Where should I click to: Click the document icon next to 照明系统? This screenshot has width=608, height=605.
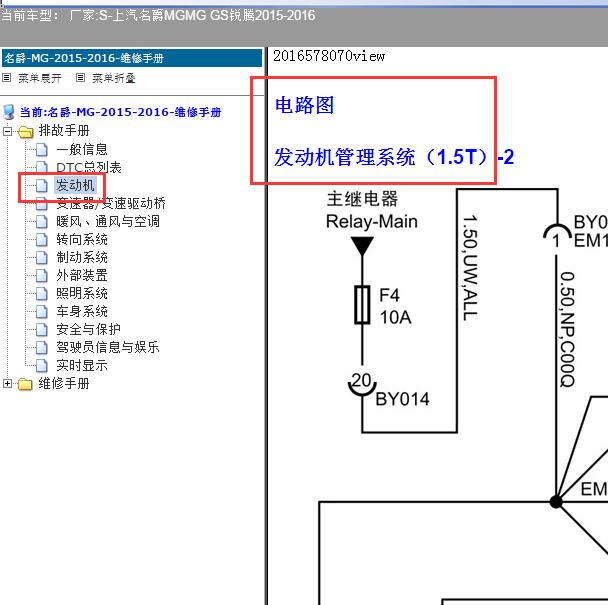coord(41,294)
